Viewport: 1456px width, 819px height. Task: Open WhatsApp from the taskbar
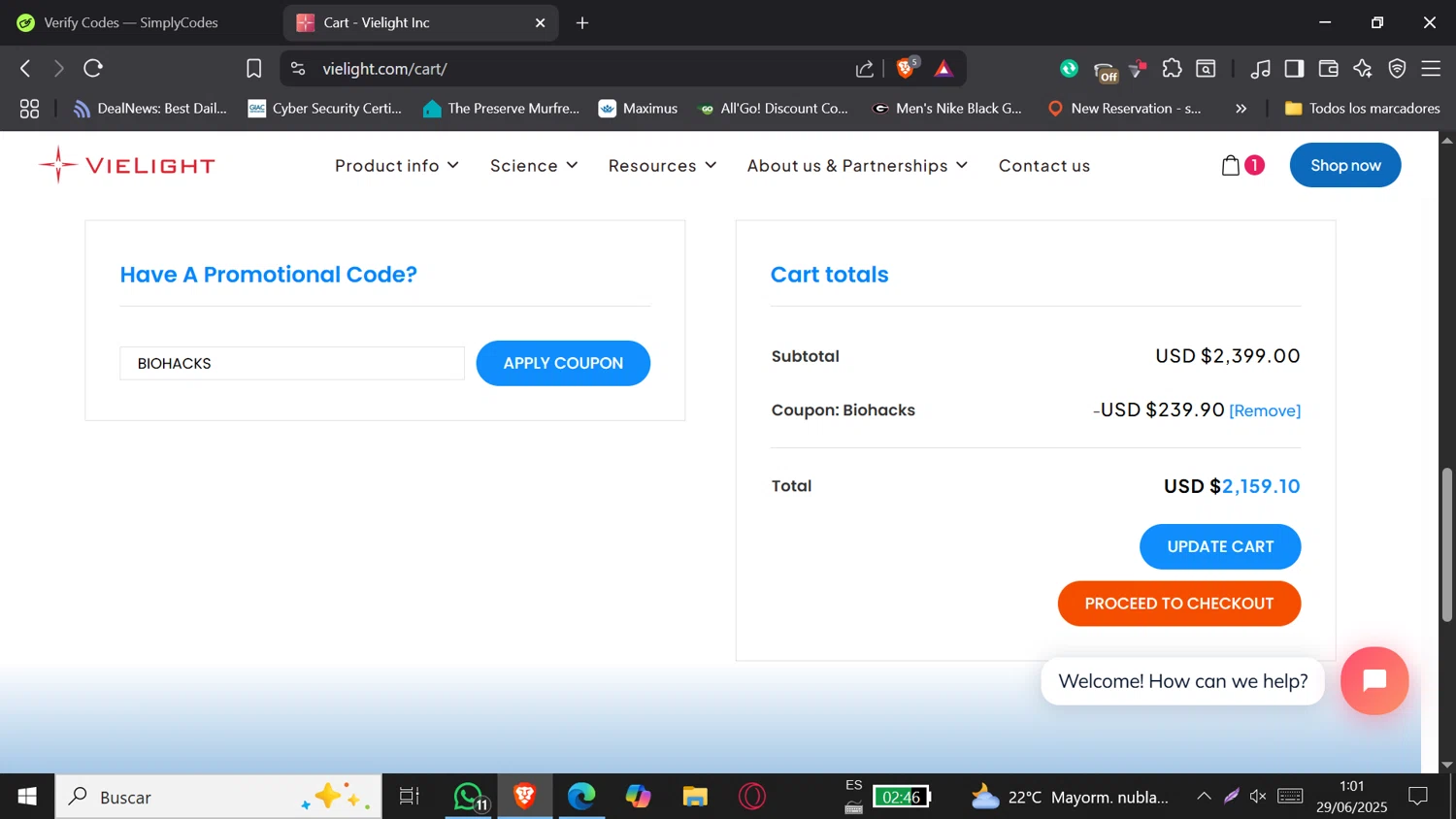469,797
